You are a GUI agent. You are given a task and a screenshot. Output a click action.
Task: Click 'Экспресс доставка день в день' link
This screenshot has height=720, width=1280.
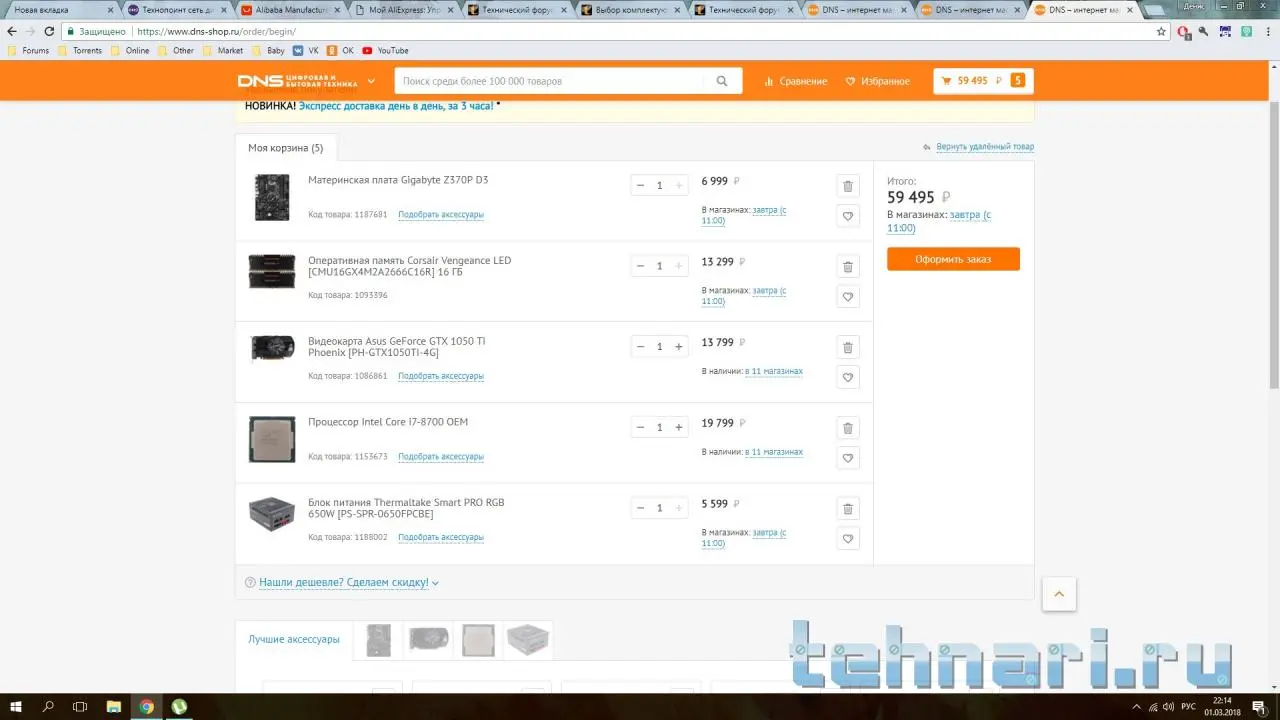(x=396, y=105)
